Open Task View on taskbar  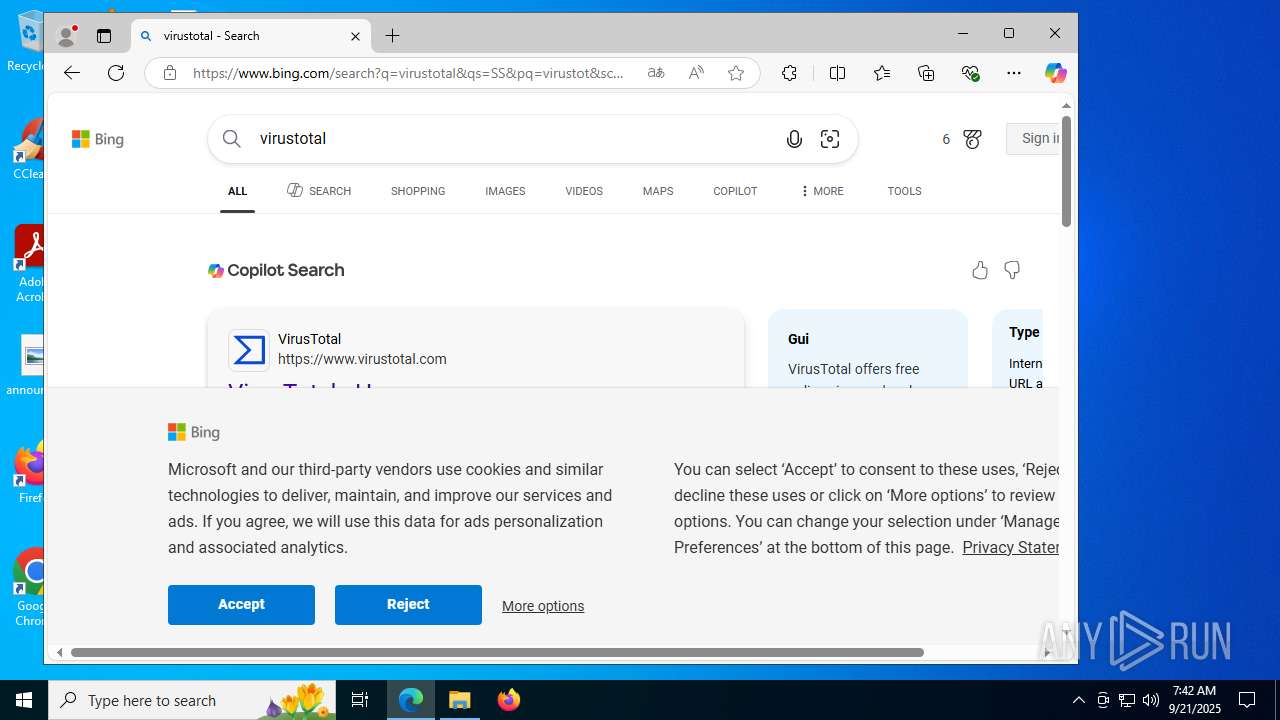360,700
